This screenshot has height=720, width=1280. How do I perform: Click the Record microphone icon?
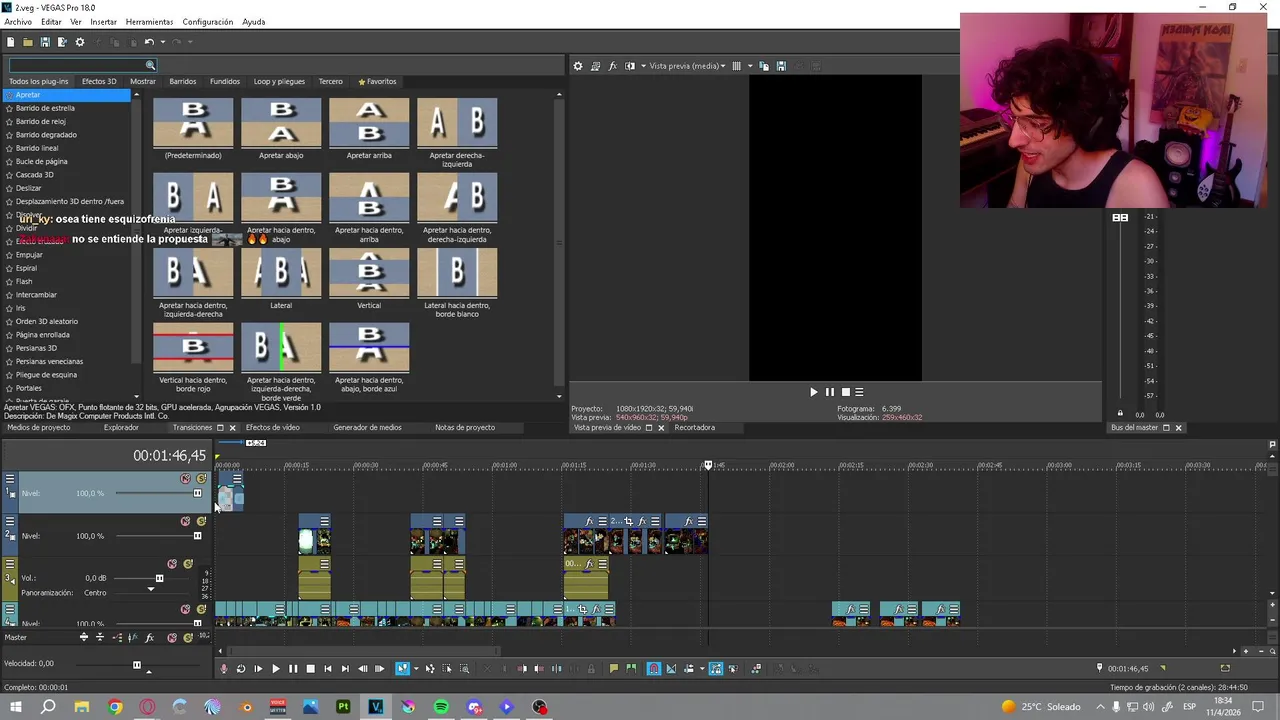pyautogui.click(x=224, y=669)
